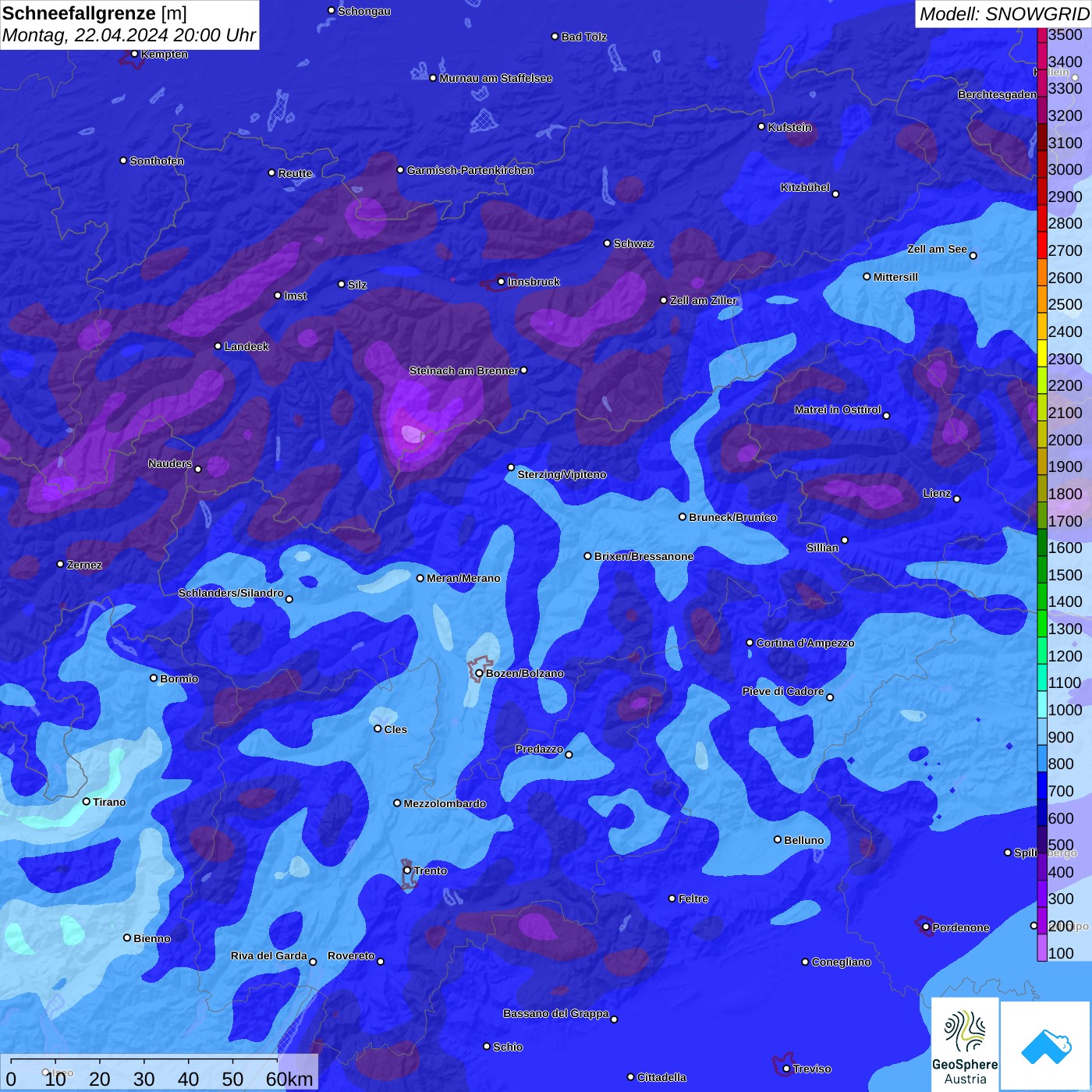This screenshot has width=1092, height=1092.
Task: Click the Mezzolombardo label
Action: tap(445, 803)
